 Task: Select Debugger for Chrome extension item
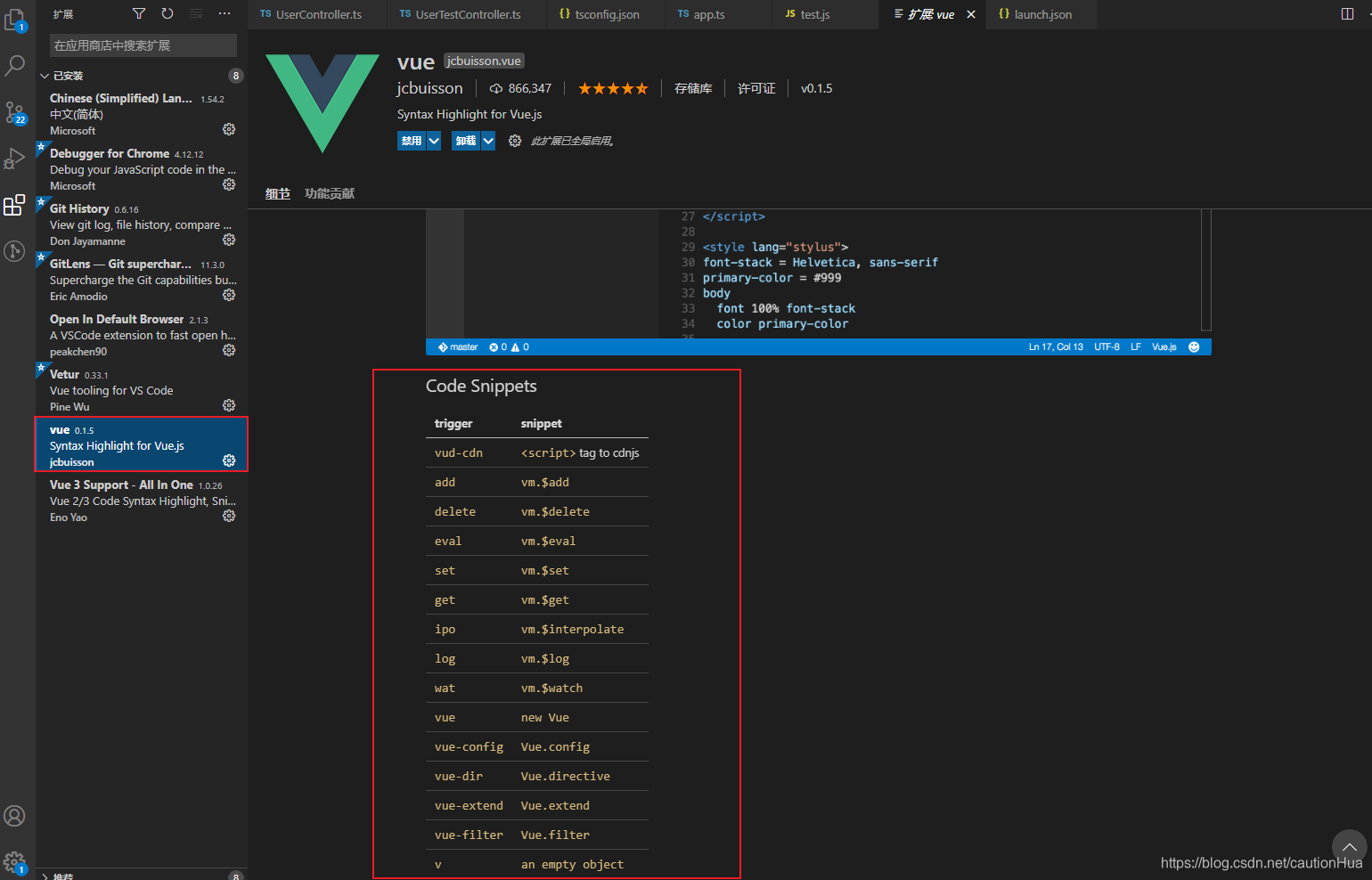142,169
